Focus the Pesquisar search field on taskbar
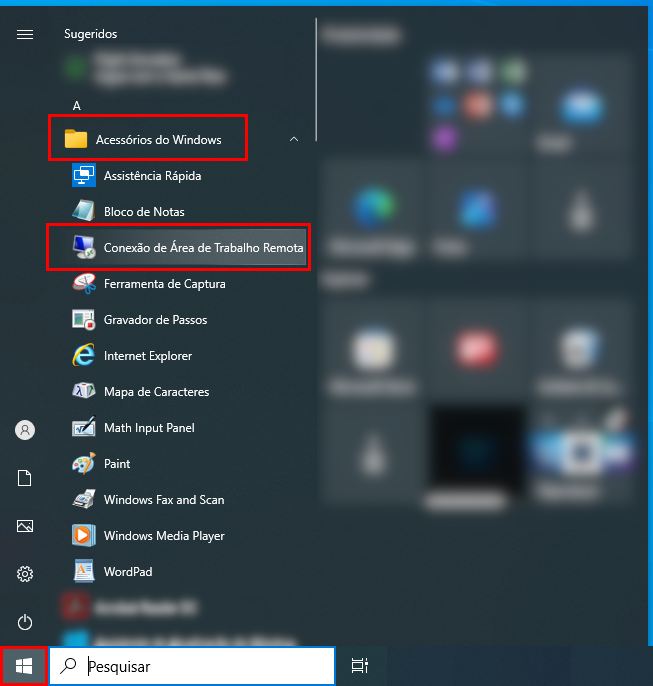The height and width of the screenshot is (686, 653). point(192,666)
